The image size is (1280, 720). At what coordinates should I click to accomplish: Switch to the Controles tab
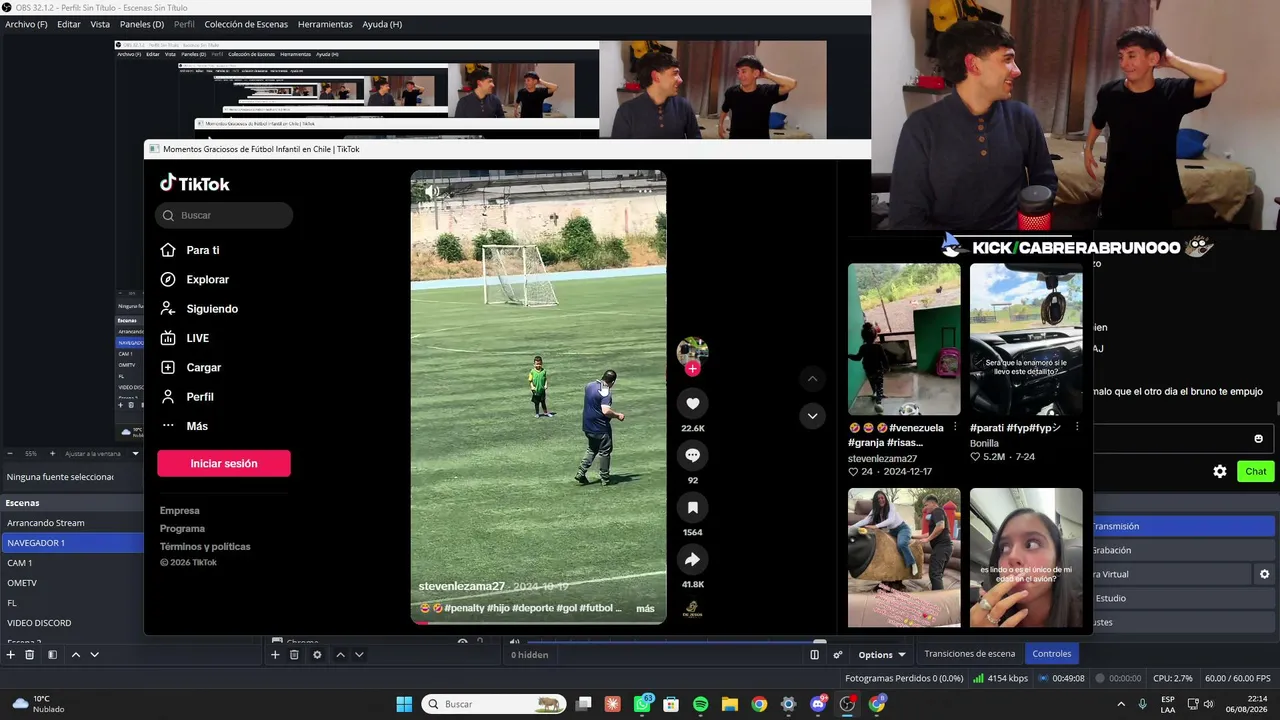(1052, 654)
